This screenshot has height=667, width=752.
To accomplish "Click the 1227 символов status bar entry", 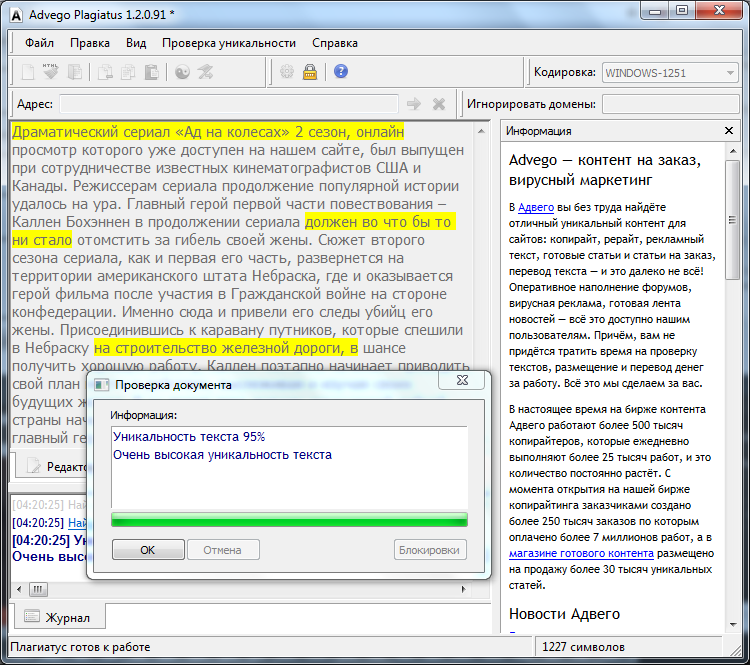I will (583, 647).
